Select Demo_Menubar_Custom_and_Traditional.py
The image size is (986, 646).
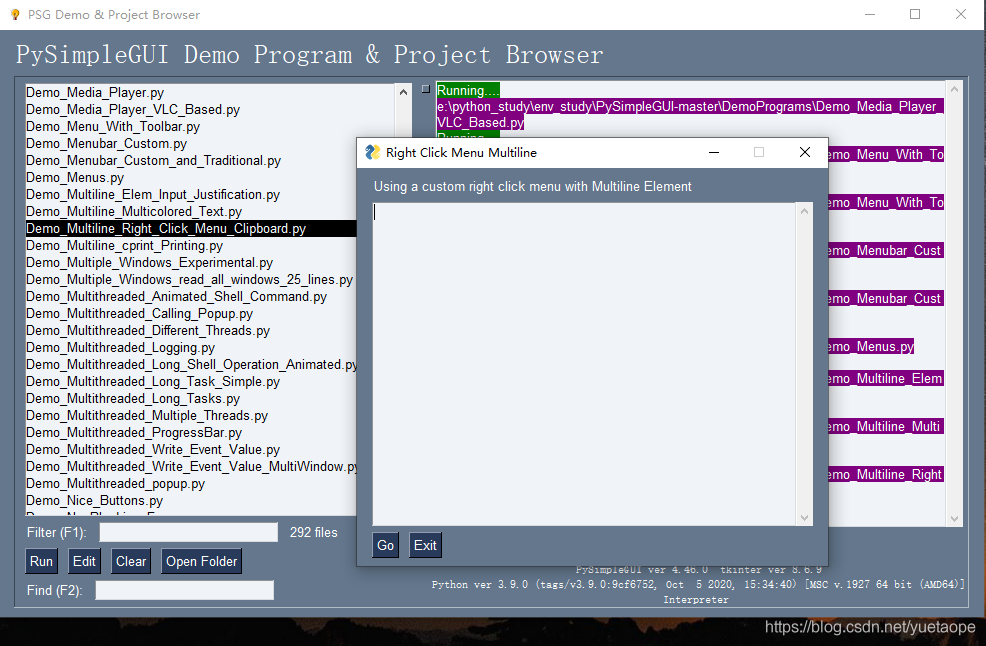[x=153, y=160]
